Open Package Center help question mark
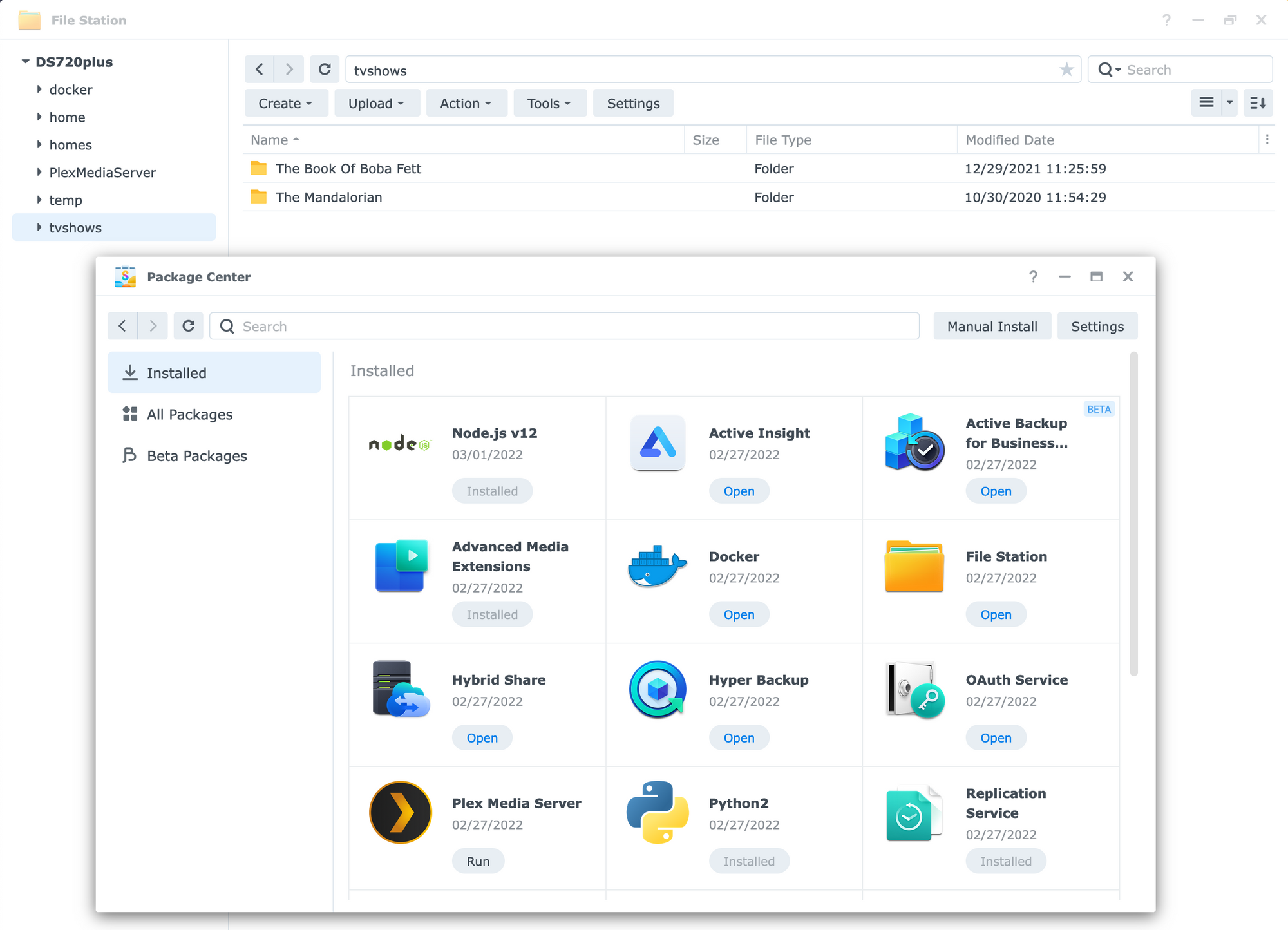Screen dimensions: 1288x930 (1033, 276)
